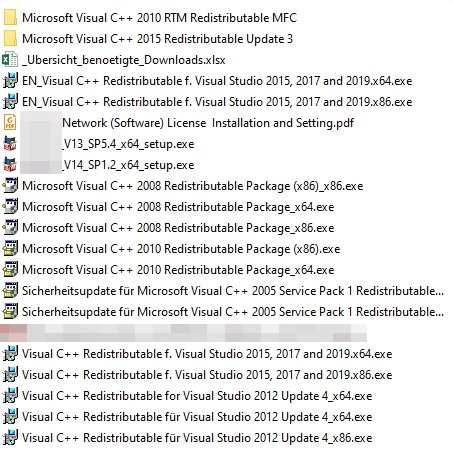Viewport: 454px width, 456px height.
Task: Click the Excel icon of _Ubersicht_benoetigte_Downloads.xlsx
Action: [x=10, y=60]
